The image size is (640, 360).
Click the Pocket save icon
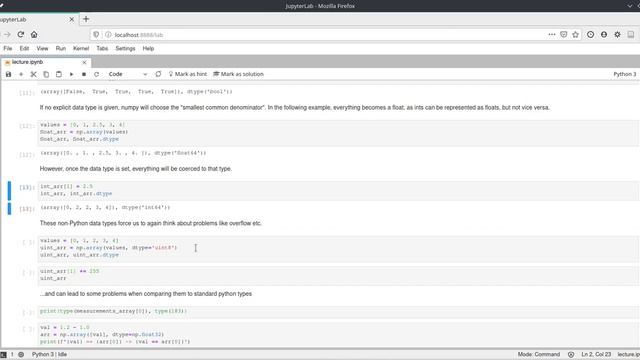[x=564, y=35]
